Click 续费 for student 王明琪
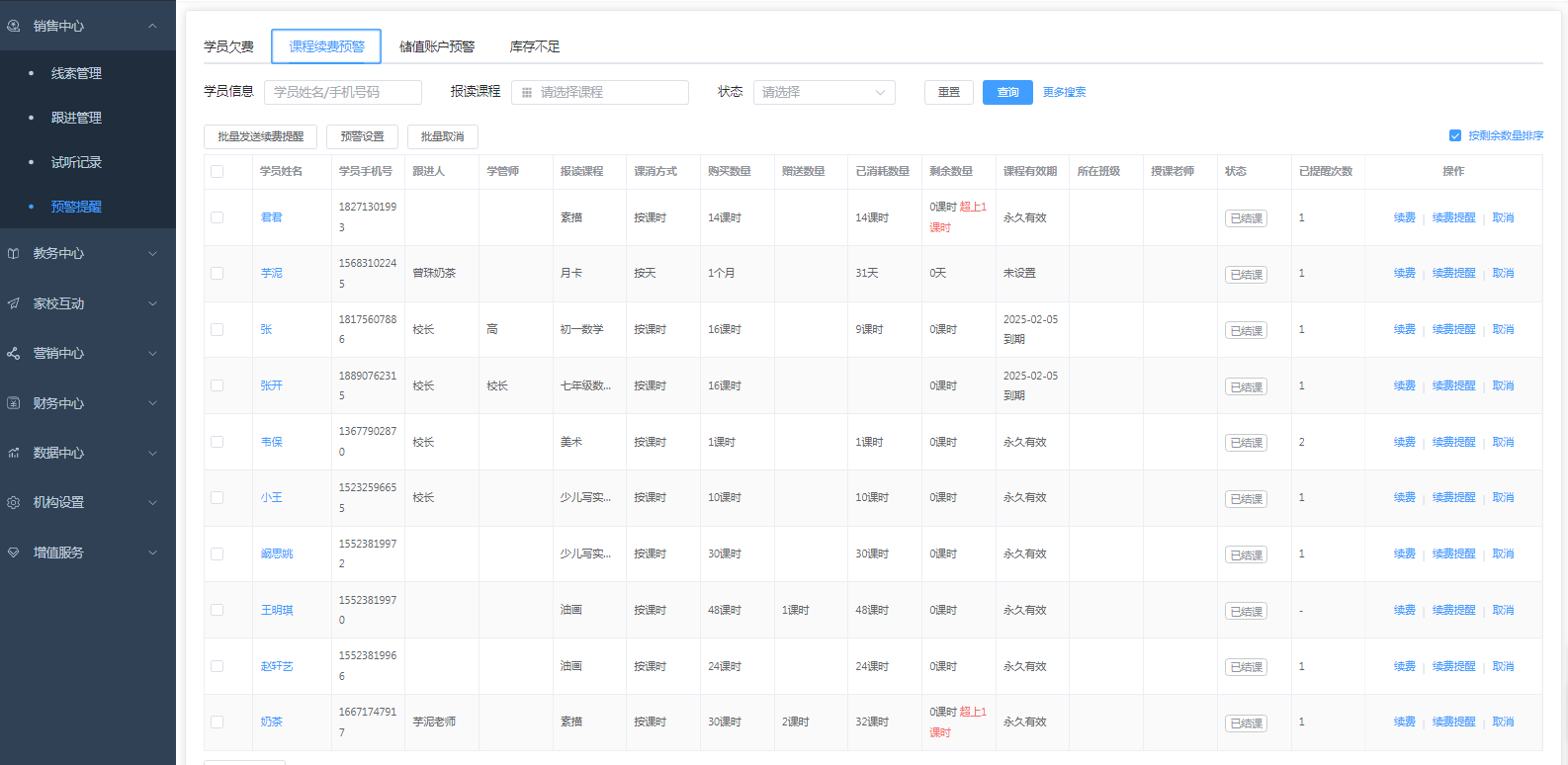Image resolution: width=1568 pixels, height=765 pixels. [x=1405, y=610]
